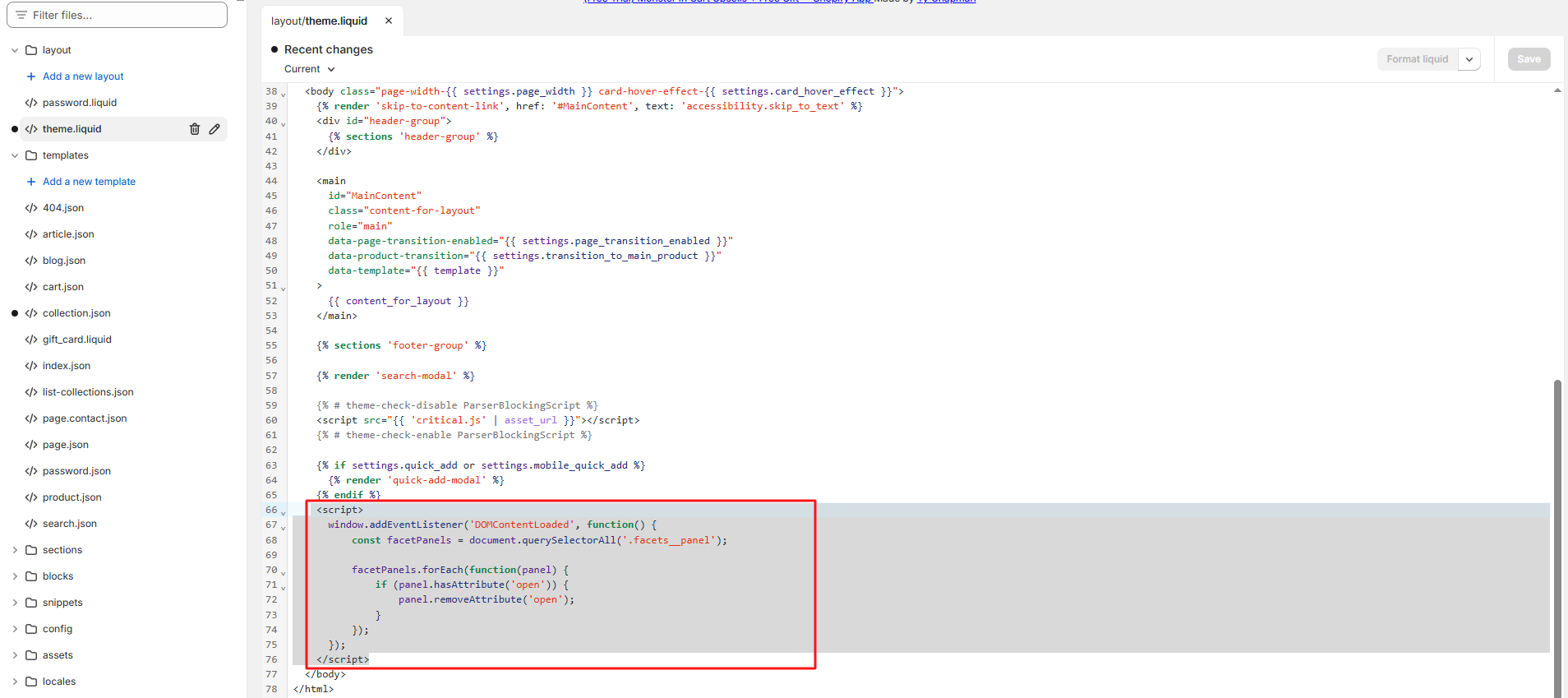Expand the sections folder chevron
The width and height of the screenshot is (1568, 698).
pyautogui.click(x=15, y=550)
